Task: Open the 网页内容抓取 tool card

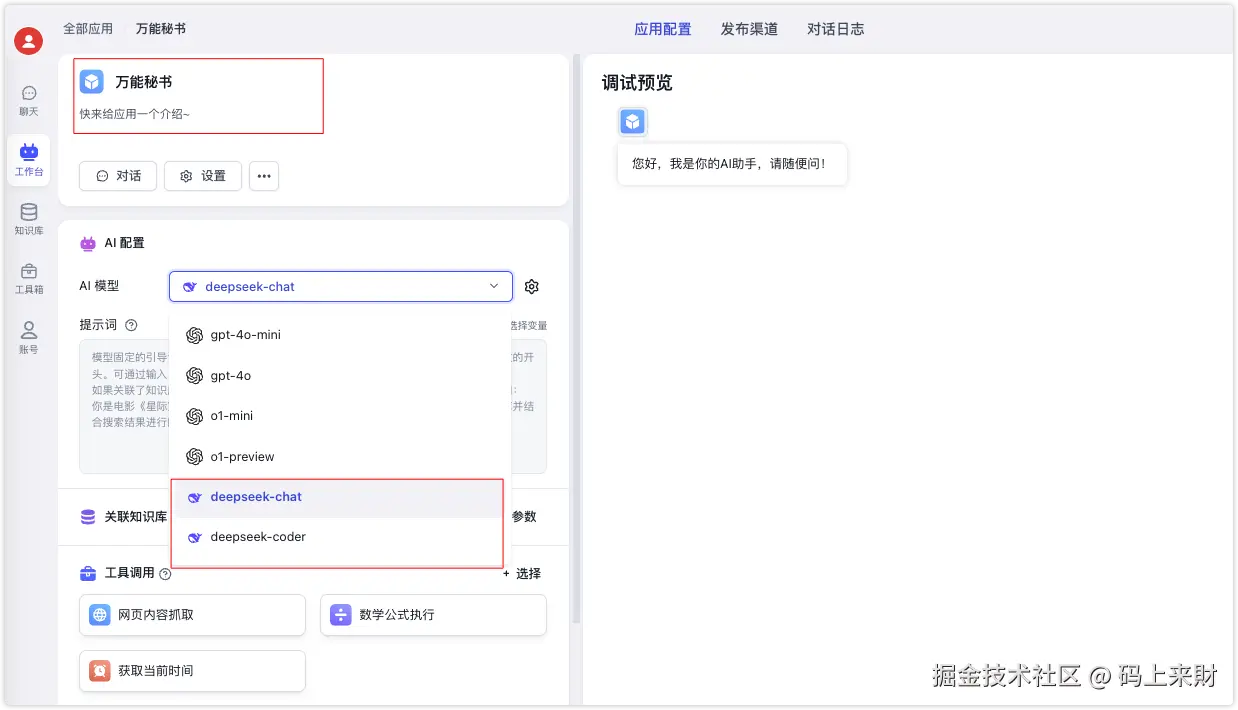Action: click(x=192, y=615)
